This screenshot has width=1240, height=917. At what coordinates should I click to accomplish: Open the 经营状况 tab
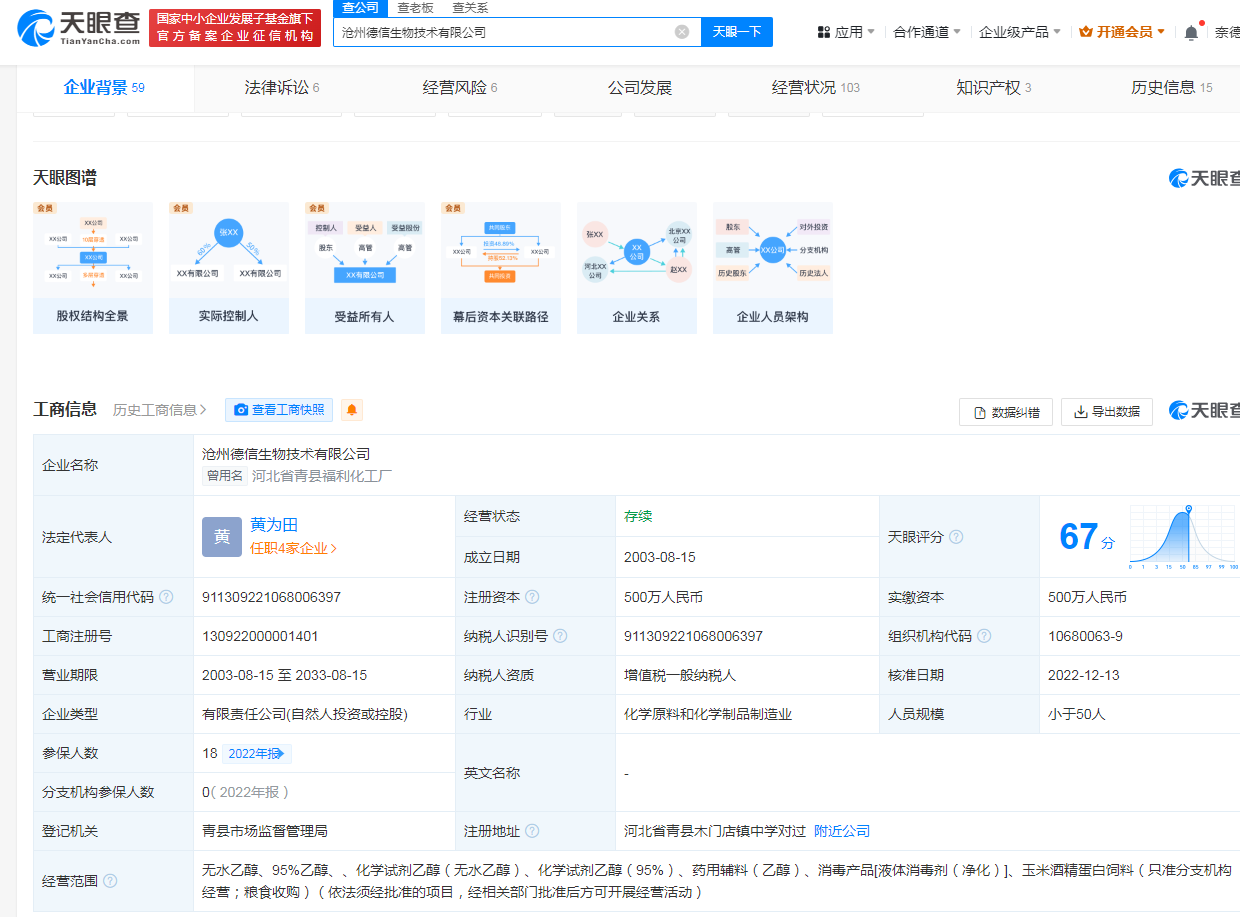point(816,88)
